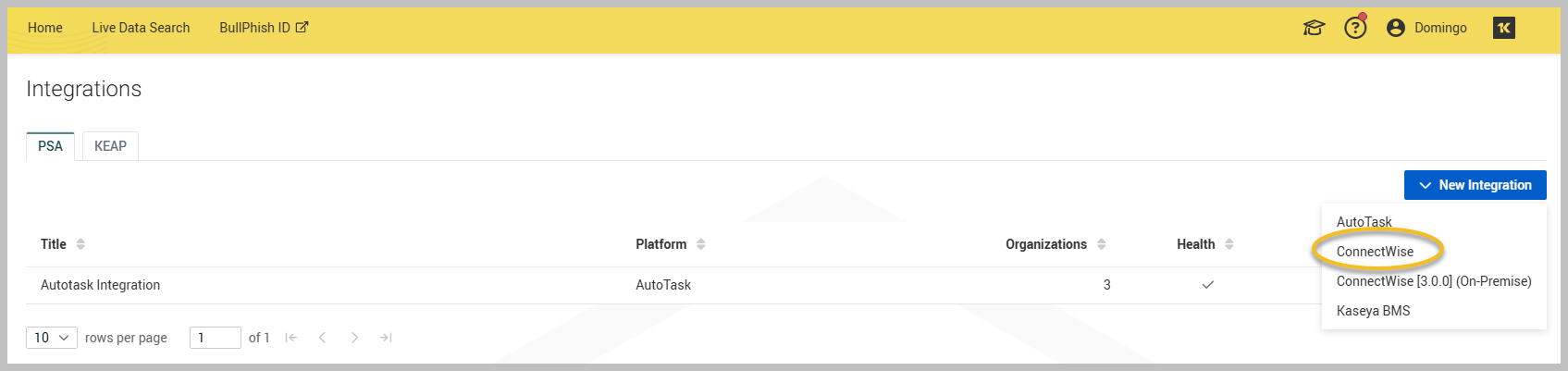Click the Kaseya 1K logo icon
Image resolution: width=1568 pixels, height=371 pixels.
pyautogui.click(x=1504, y=28)
